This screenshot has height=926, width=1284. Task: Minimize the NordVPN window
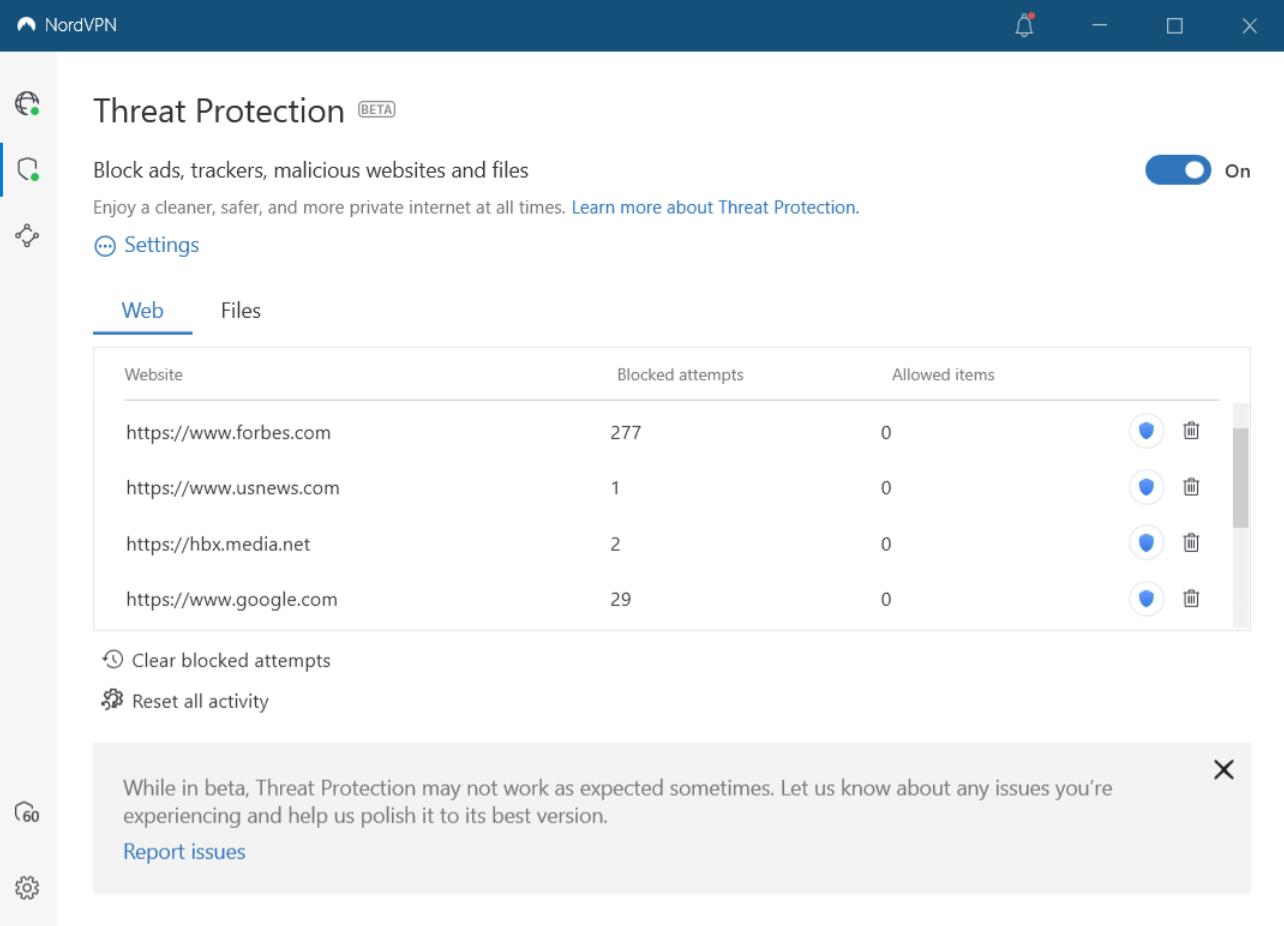tap(1100, 25)
